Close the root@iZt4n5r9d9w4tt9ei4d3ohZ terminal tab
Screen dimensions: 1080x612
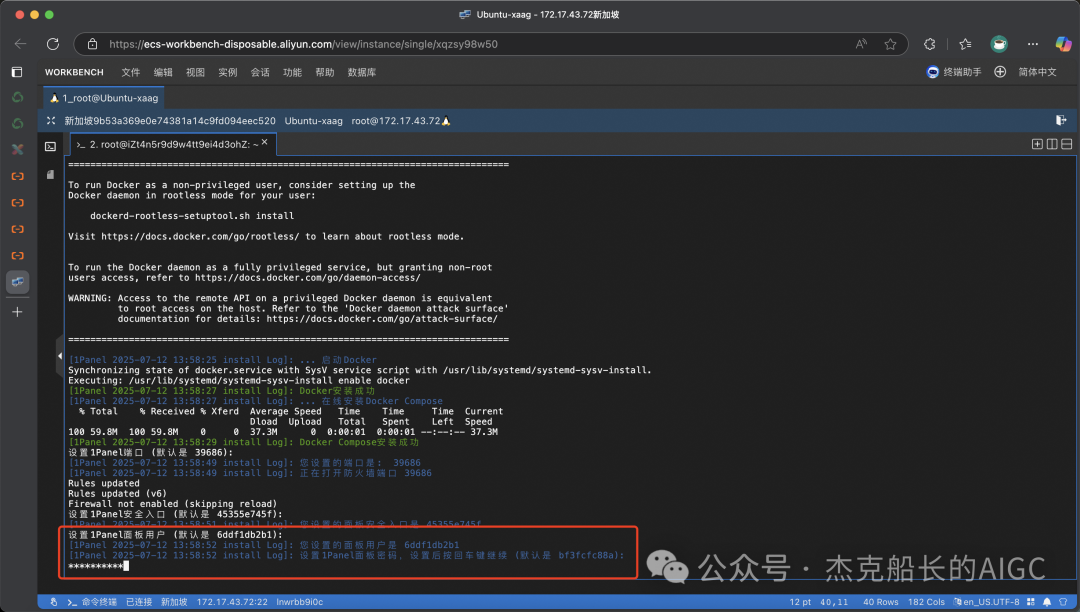click(264, 143)
